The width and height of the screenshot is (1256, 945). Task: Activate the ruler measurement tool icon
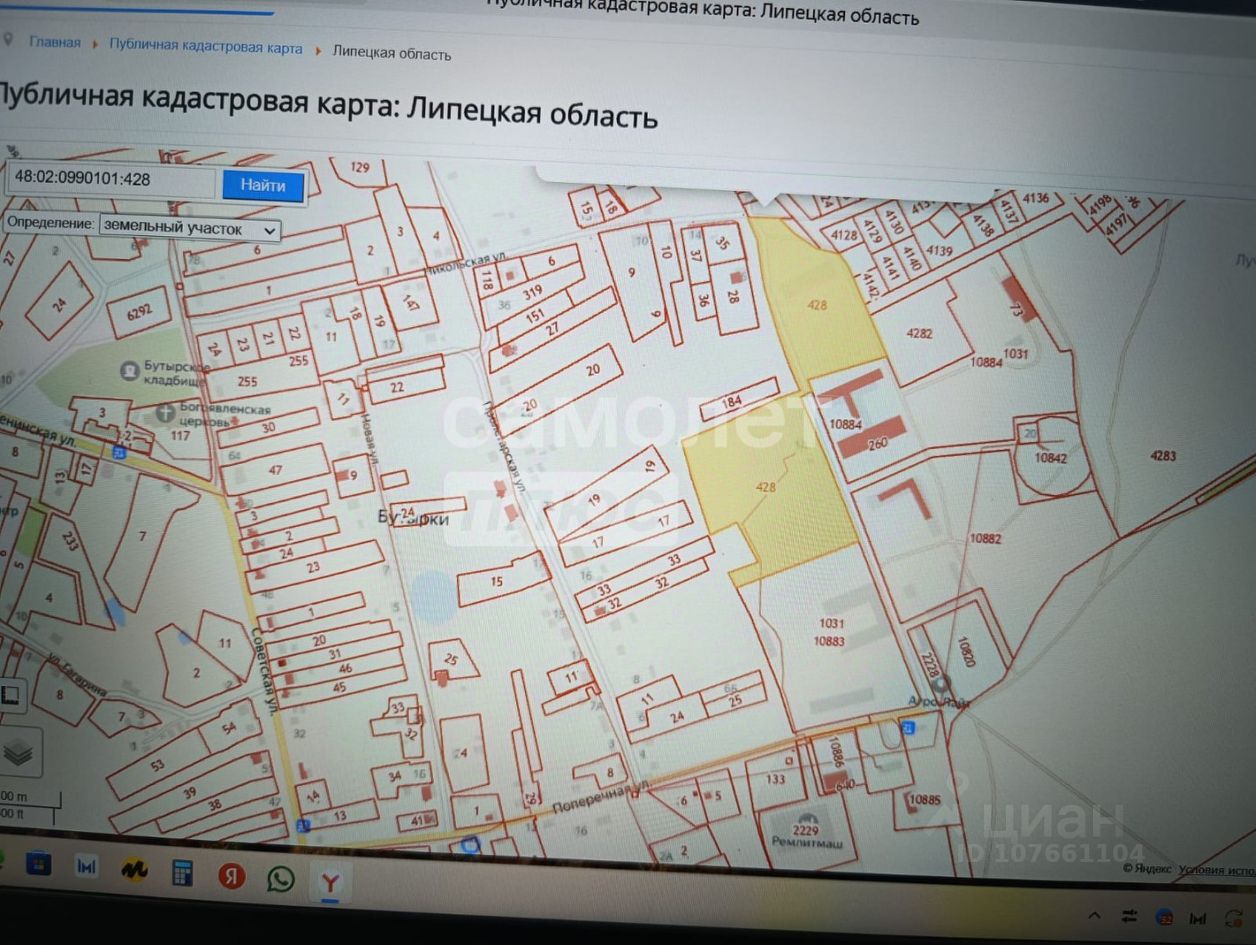point(12,696)
